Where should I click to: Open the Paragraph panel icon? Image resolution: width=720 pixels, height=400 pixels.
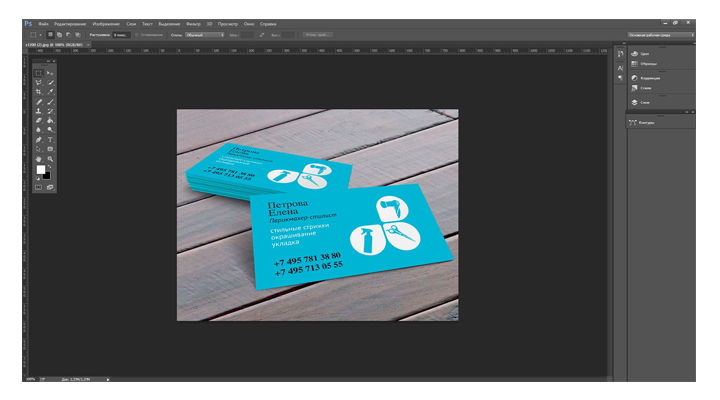click(620, 78)
